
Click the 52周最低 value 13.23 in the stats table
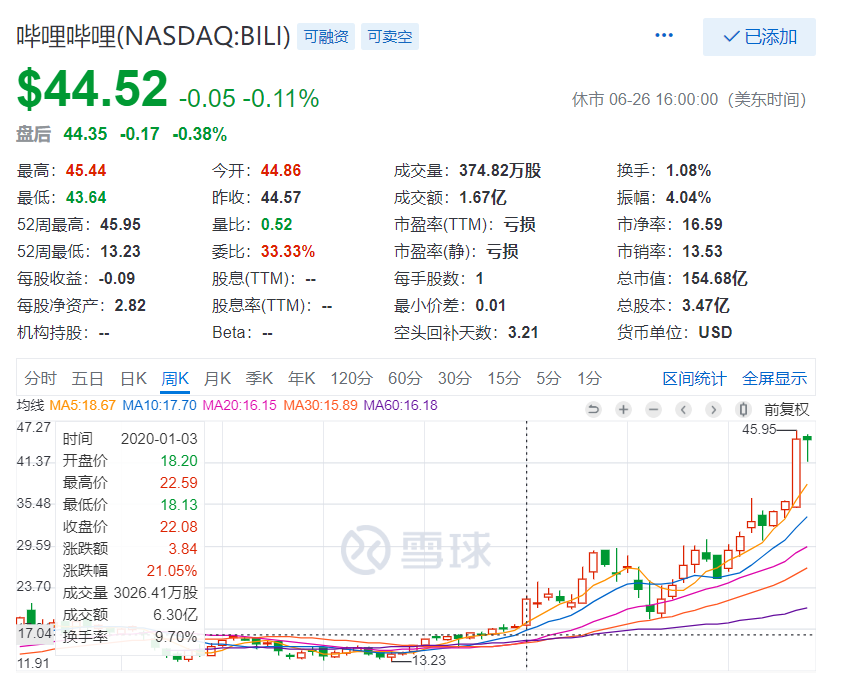(x=120, y=251)
